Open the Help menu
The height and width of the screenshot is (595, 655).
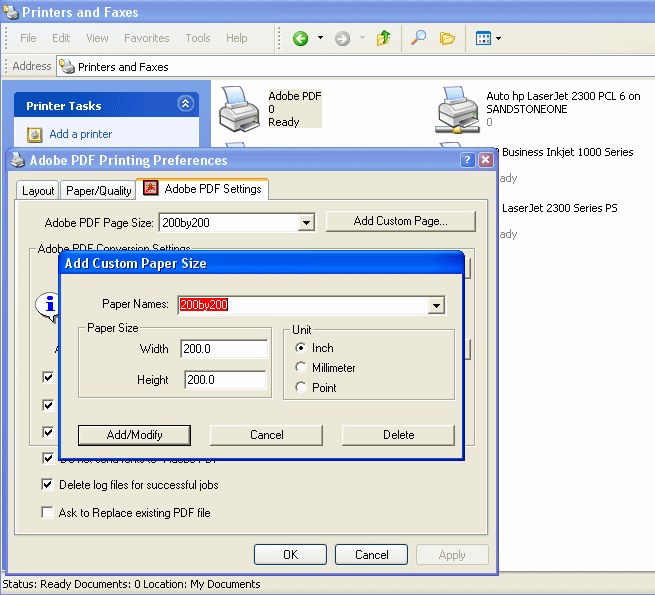click(x=236, y=38)
